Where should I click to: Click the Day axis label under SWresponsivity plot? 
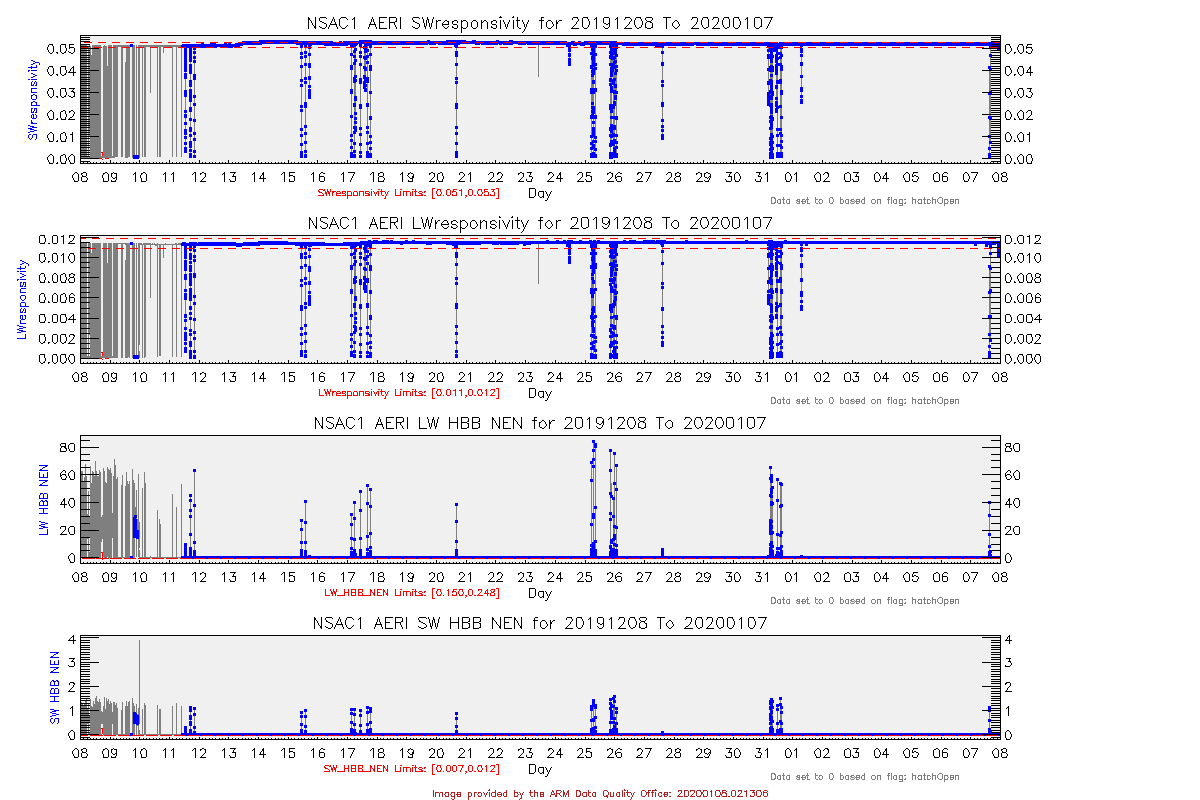click(539, 193)
